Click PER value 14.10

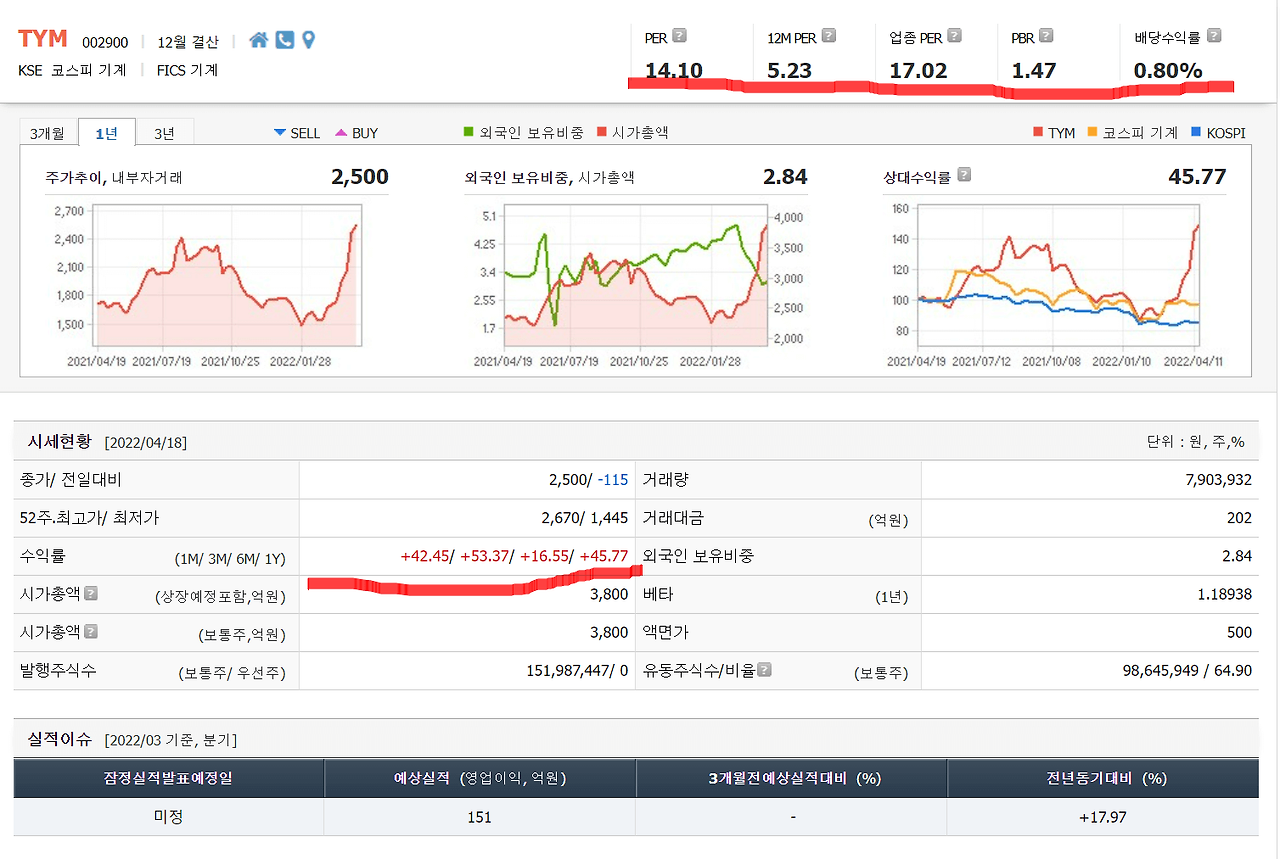(674, 70)
